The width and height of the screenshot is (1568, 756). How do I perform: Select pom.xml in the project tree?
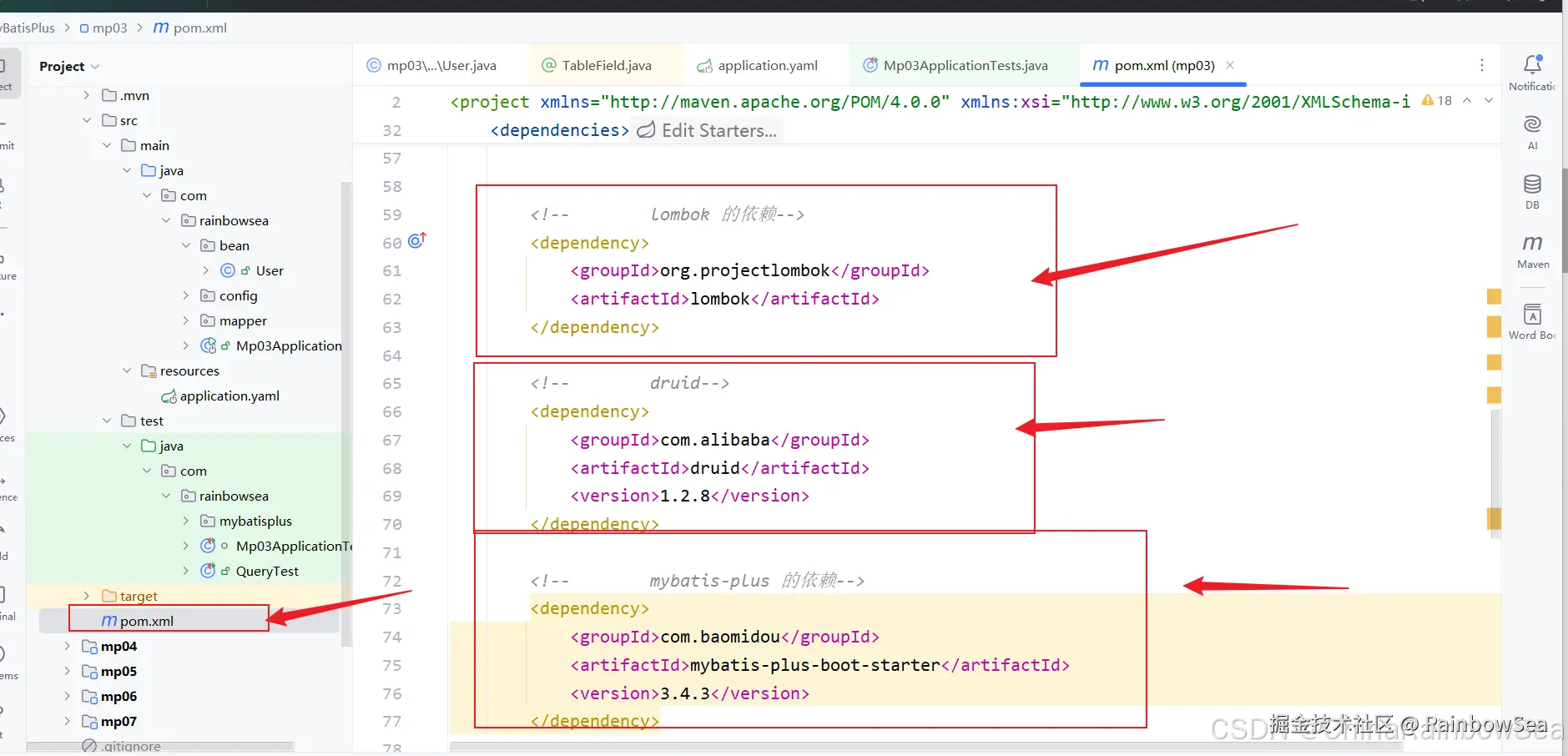[147, 621]
